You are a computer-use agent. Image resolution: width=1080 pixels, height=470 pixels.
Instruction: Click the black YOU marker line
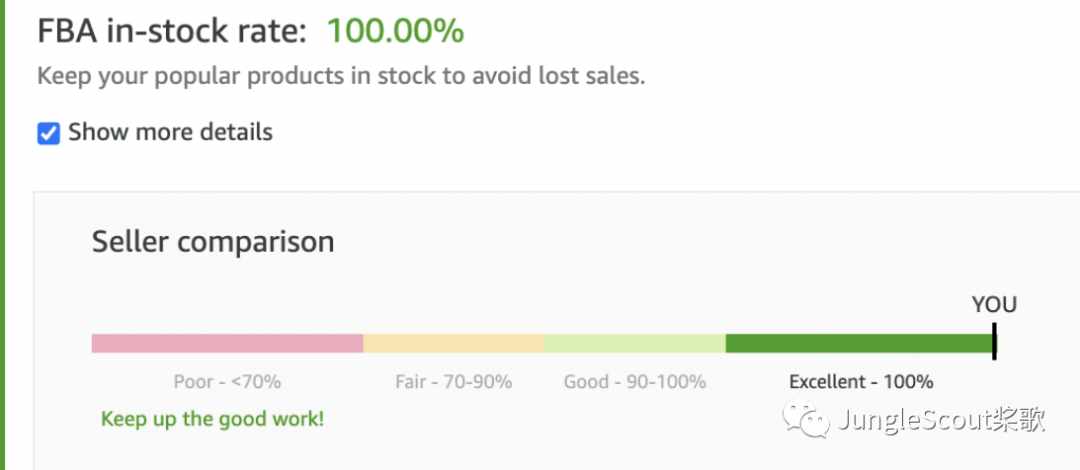[994, 341]
